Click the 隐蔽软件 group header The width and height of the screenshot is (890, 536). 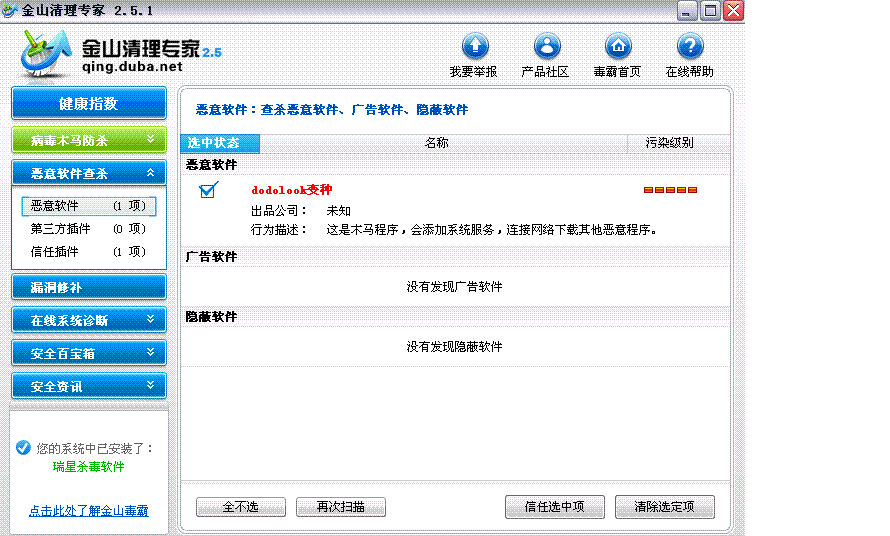(x=211, y=317)
